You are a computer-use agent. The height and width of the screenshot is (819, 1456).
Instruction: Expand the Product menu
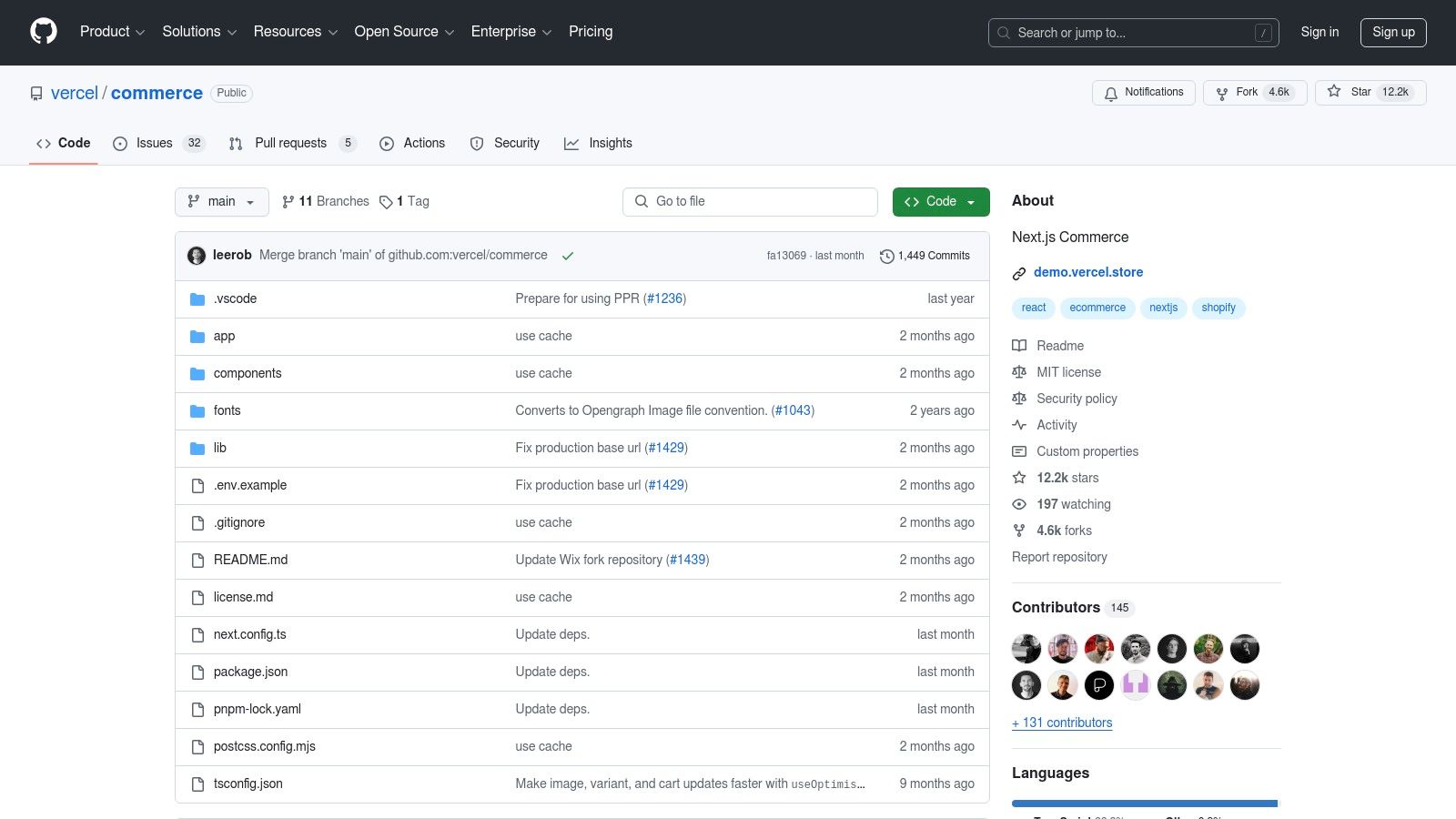click(113, 32)
